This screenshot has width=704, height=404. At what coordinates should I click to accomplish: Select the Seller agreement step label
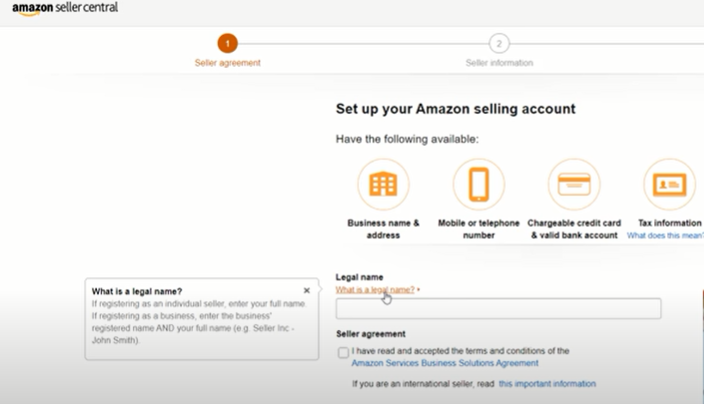coord(228,63)
